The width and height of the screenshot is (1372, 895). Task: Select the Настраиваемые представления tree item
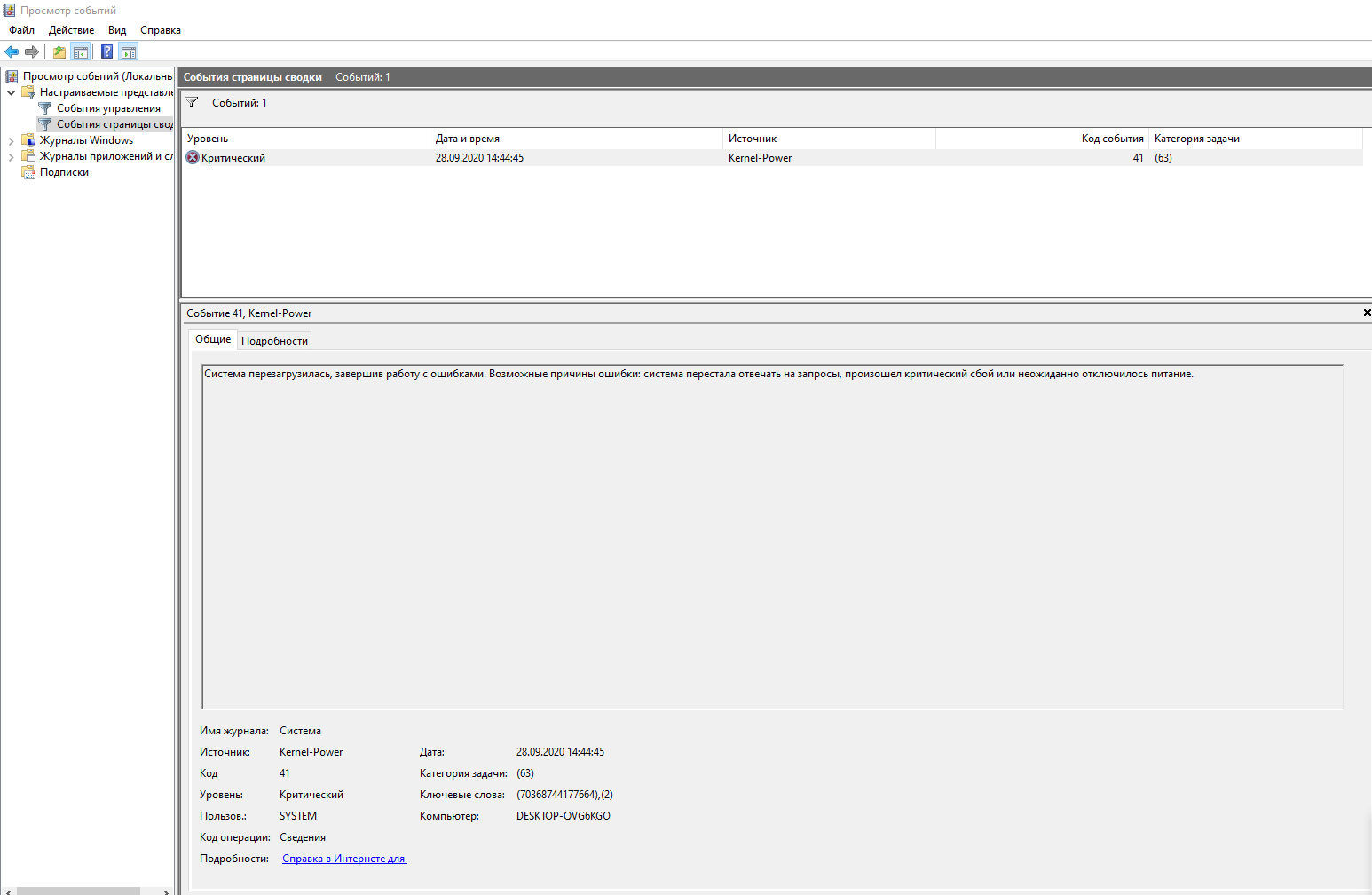106,92
